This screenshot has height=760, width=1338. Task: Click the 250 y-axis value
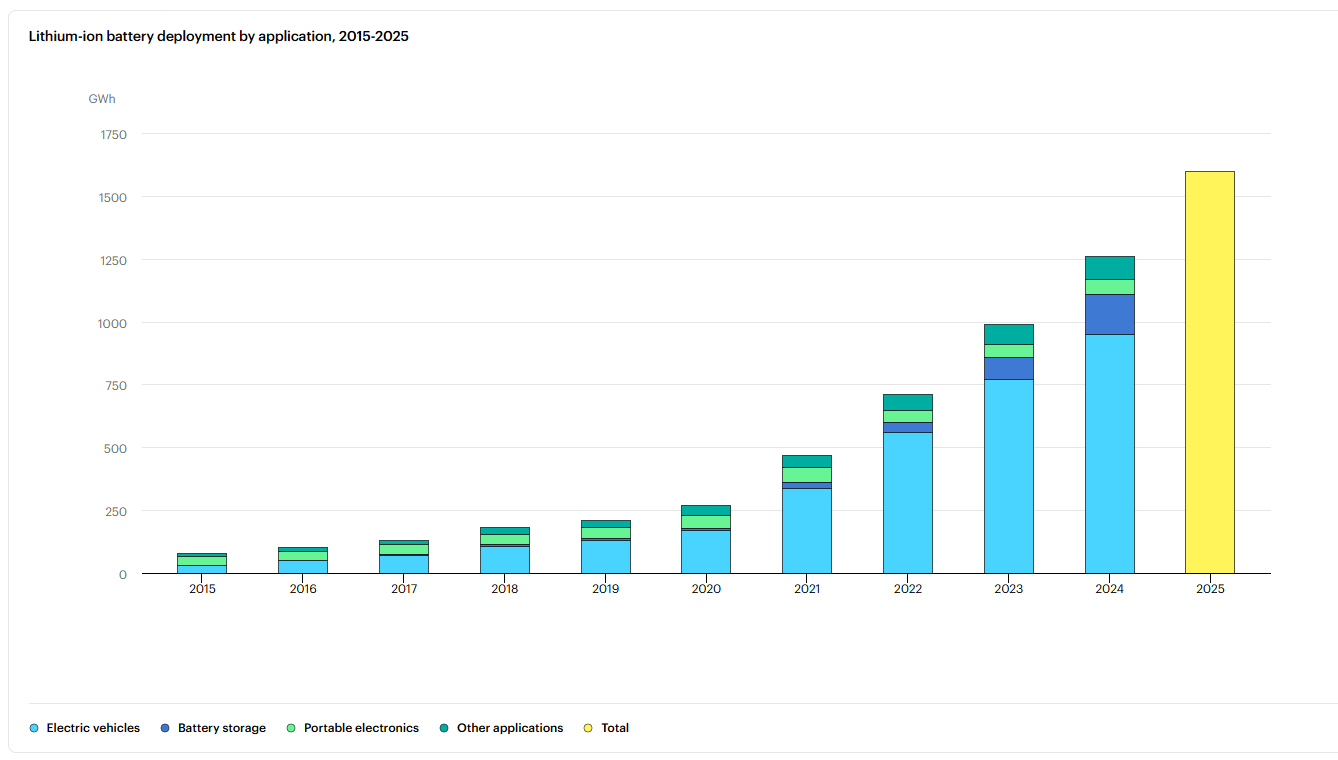(x=117, y=511)
